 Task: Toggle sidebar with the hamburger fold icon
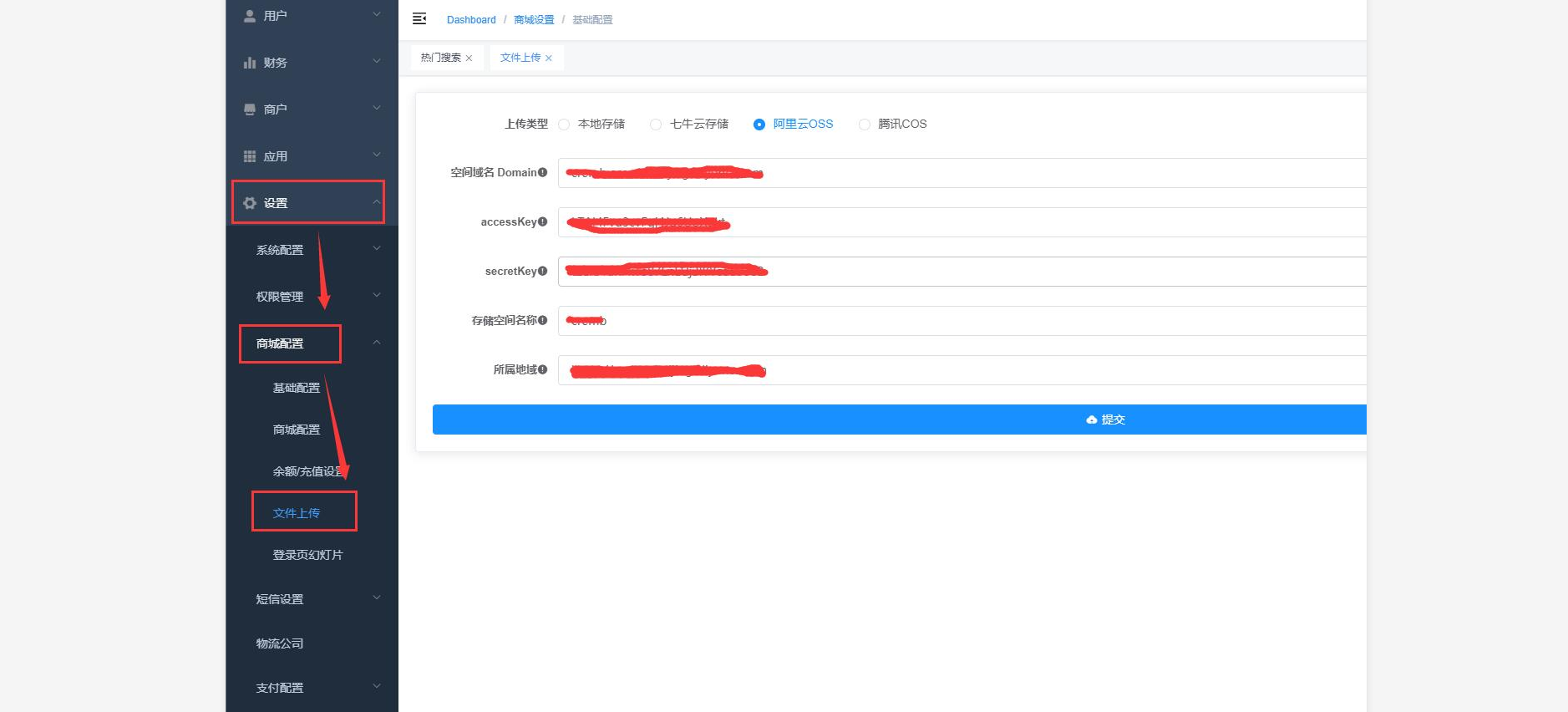point(419,18)
